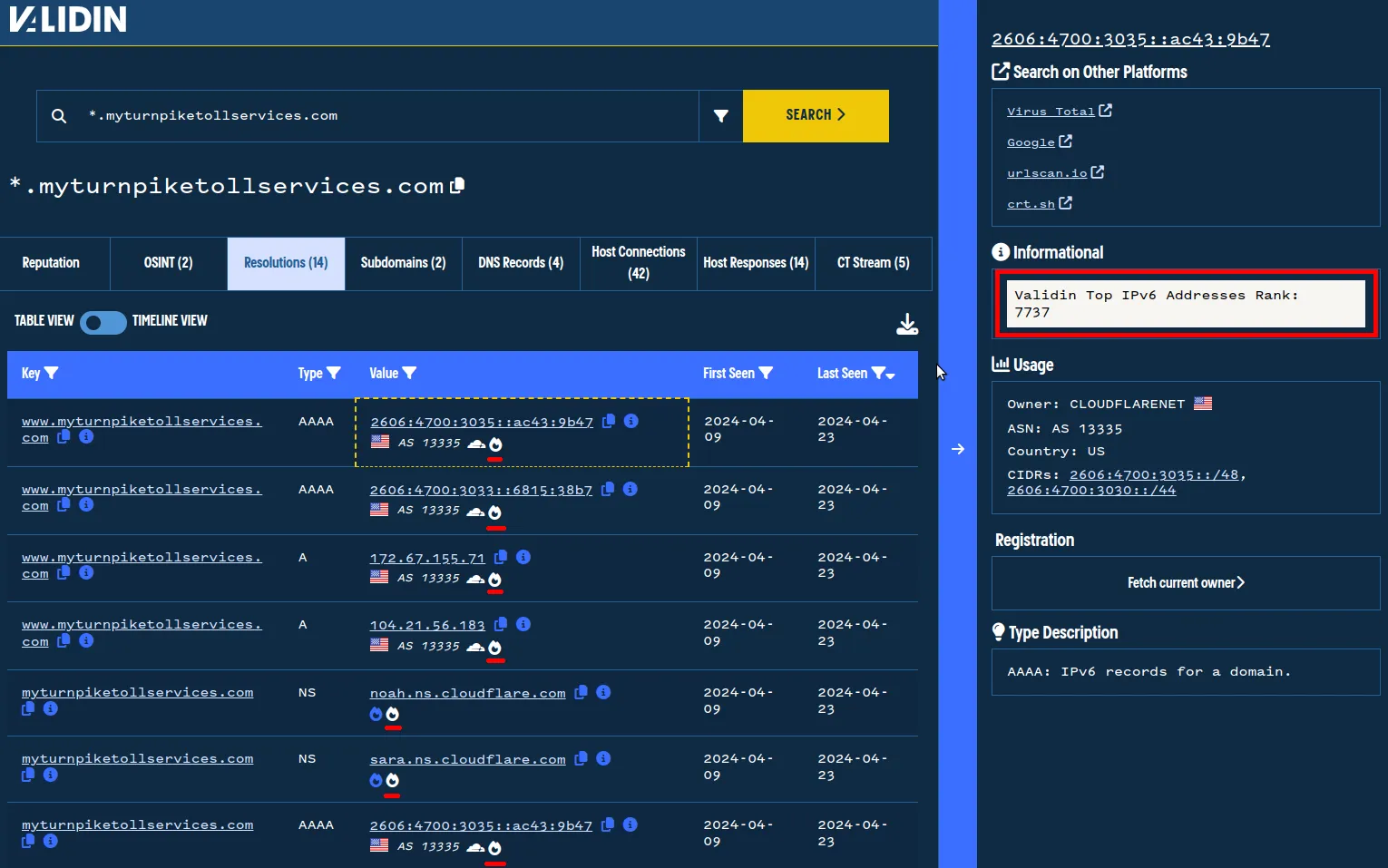The width and height of the screenshot is (1388, 868).
Task: Switch to the OSINT (2) tab
Action: [169, 263]
